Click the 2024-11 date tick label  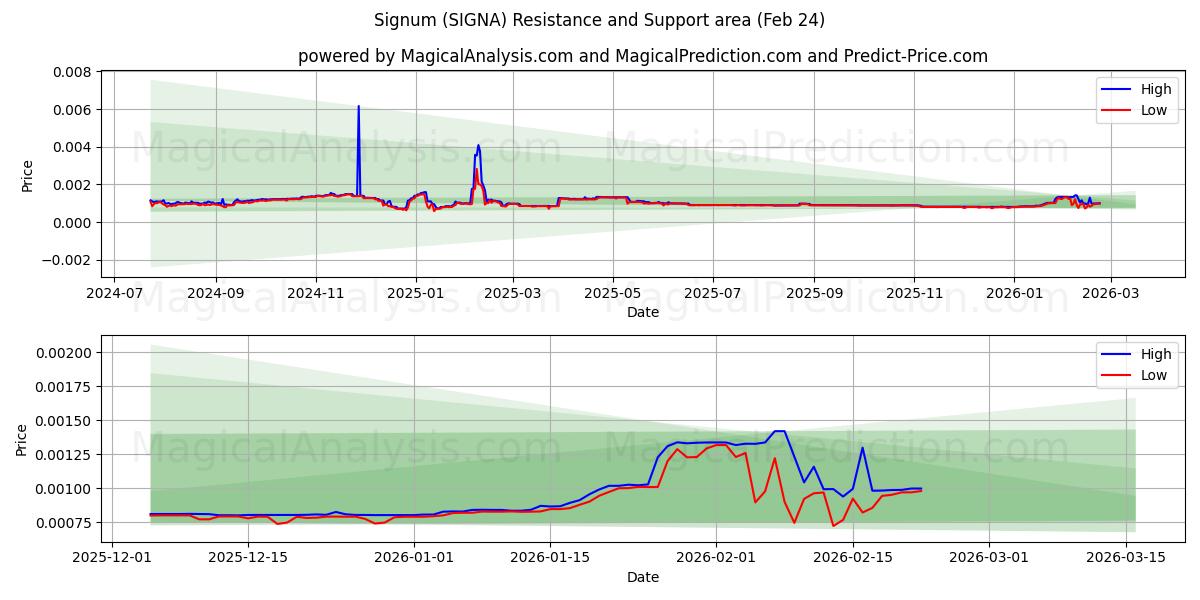pyautogui.click(x=317, y=291)
